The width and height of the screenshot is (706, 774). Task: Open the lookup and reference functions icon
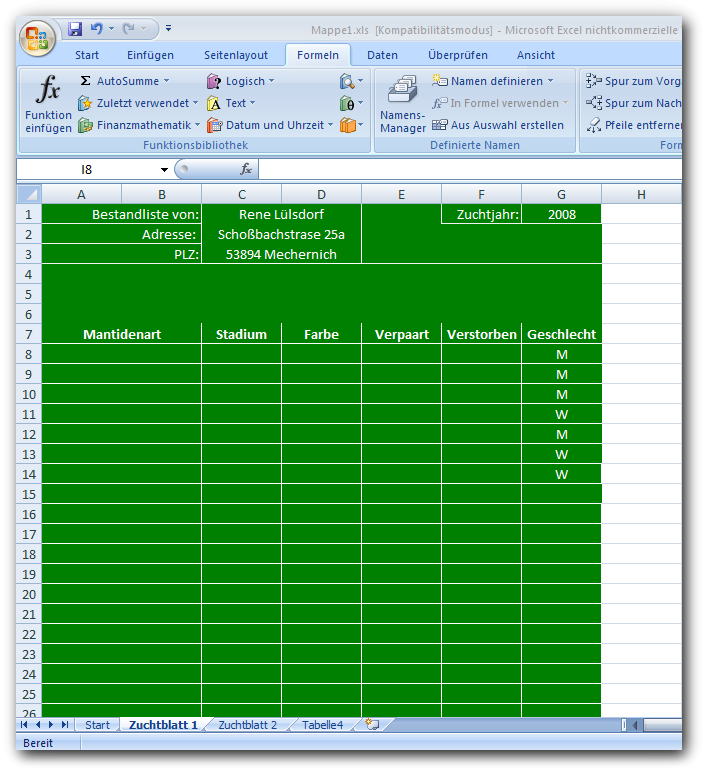point(351,81)
